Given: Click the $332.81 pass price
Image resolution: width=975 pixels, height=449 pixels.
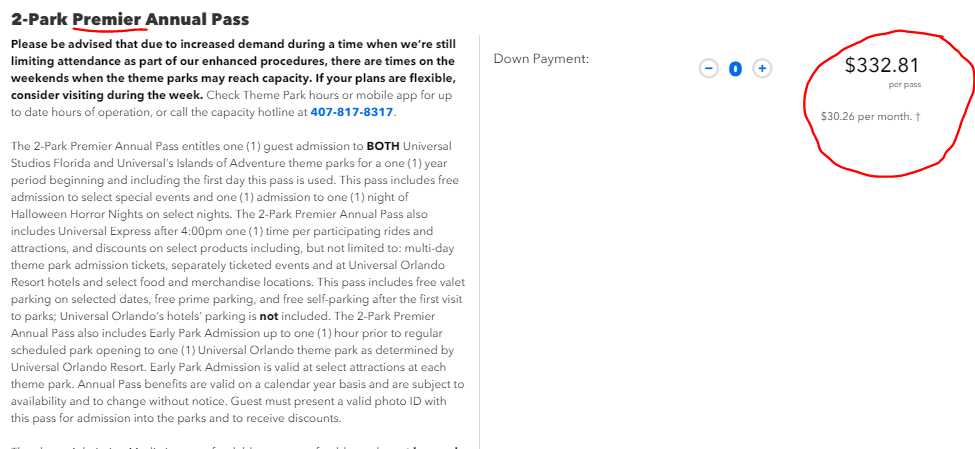Looking at the screenshot, I should point(881,65).
